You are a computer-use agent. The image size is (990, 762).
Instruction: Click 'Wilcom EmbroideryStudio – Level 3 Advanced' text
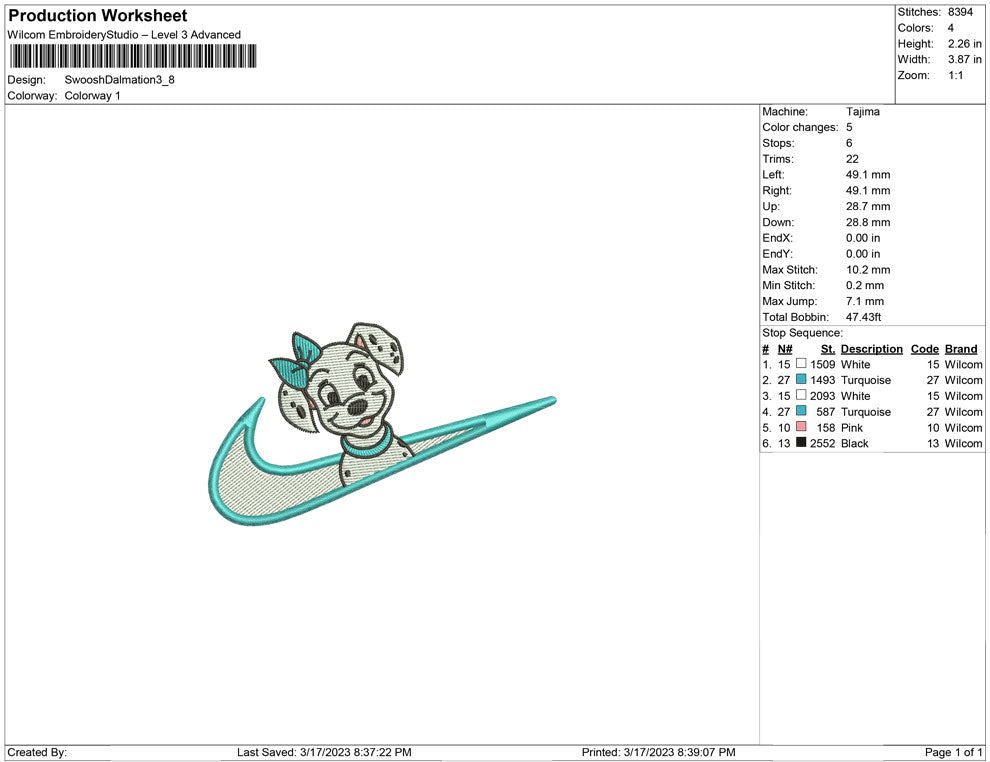124,35
